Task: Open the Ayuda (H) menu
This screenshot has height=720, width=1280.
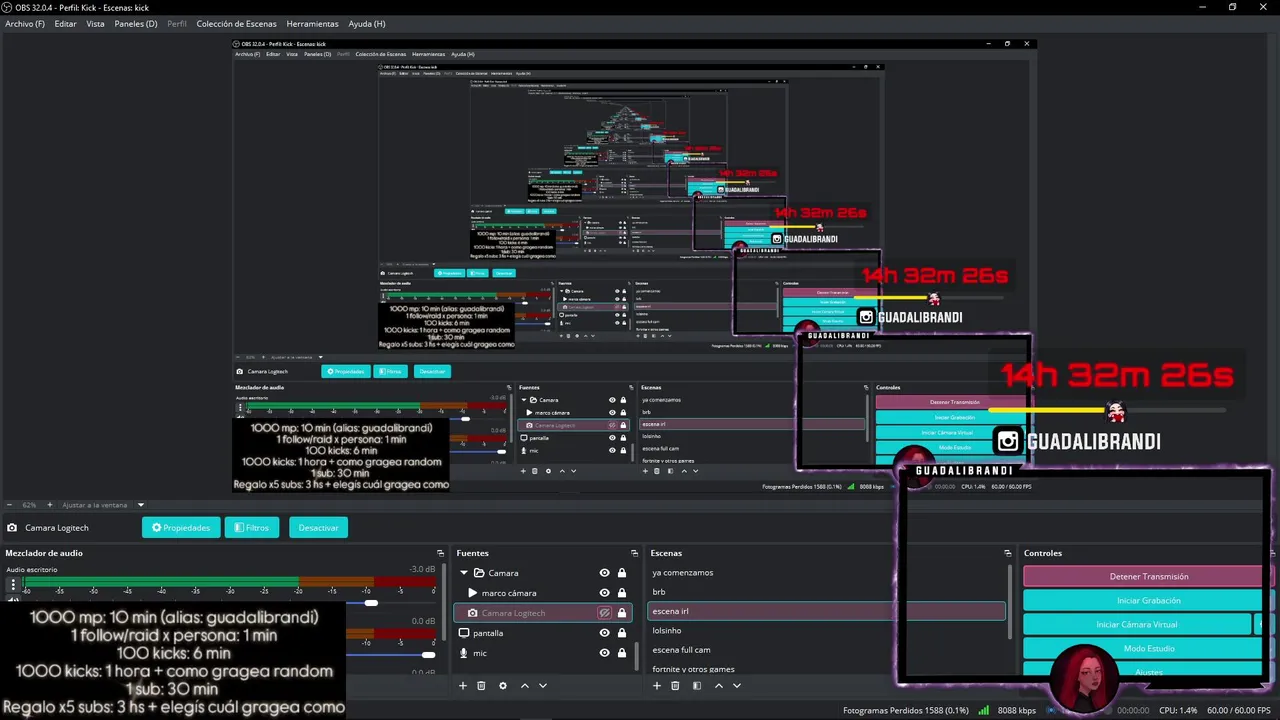Action: 367,23
